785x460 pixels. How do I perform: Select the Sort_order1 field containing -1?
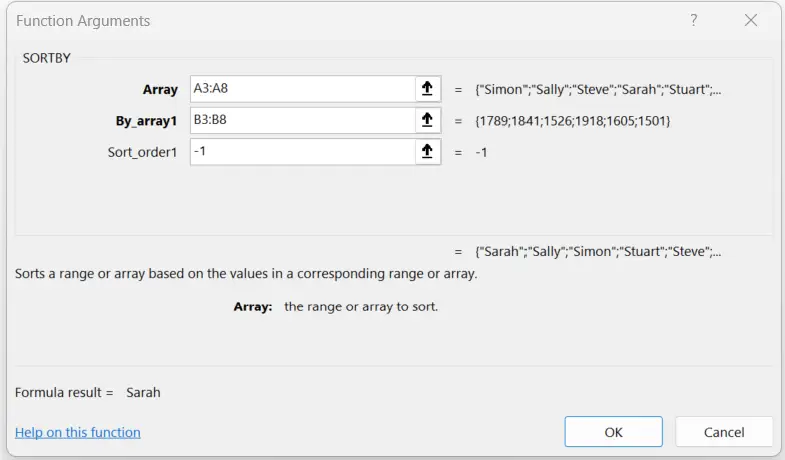pyautogui.click(x=303, y=152)
